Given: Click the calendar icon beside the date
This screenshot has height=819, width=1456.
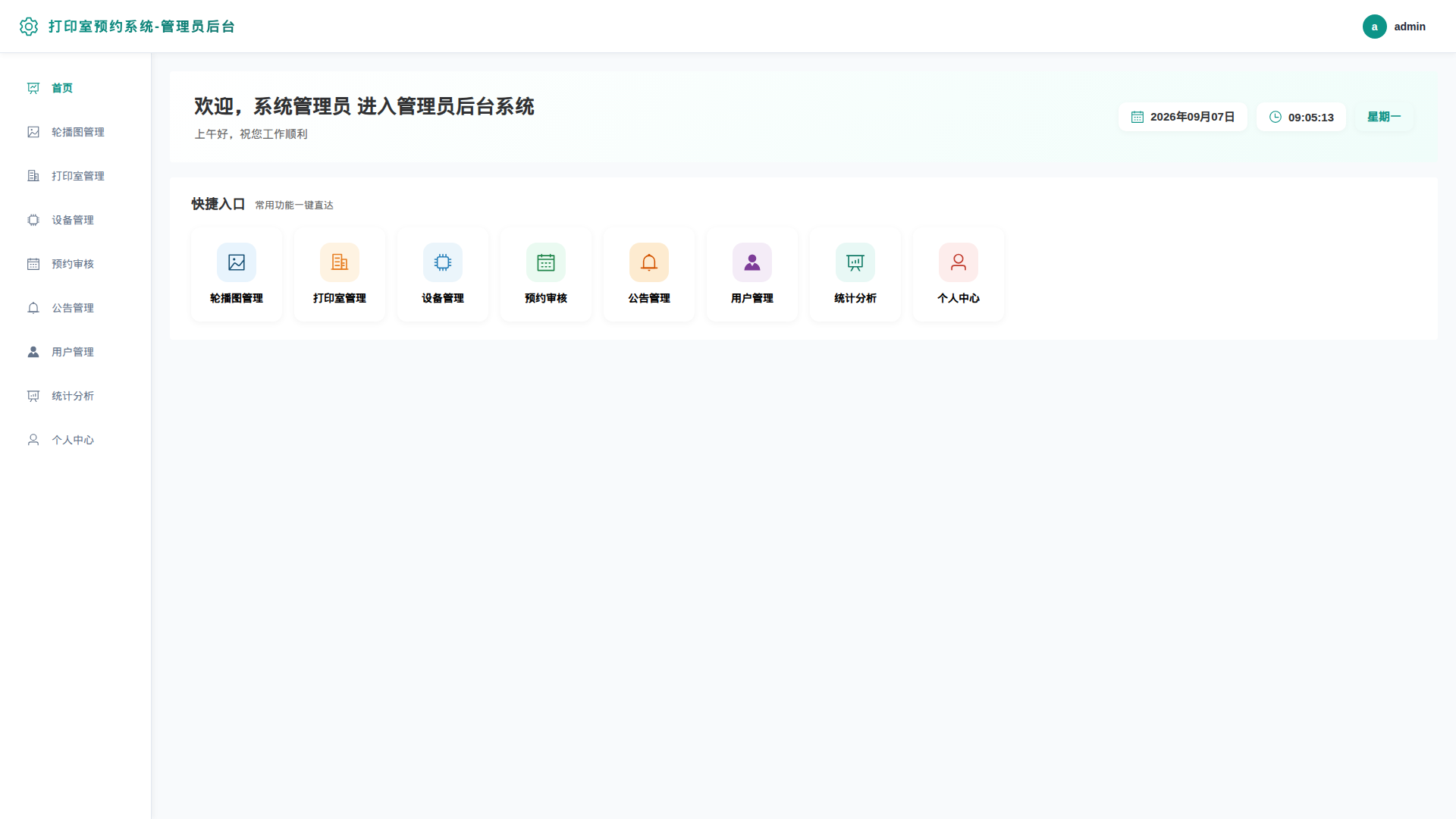Looking at the screenshot, I should (x=1137, y=117).
